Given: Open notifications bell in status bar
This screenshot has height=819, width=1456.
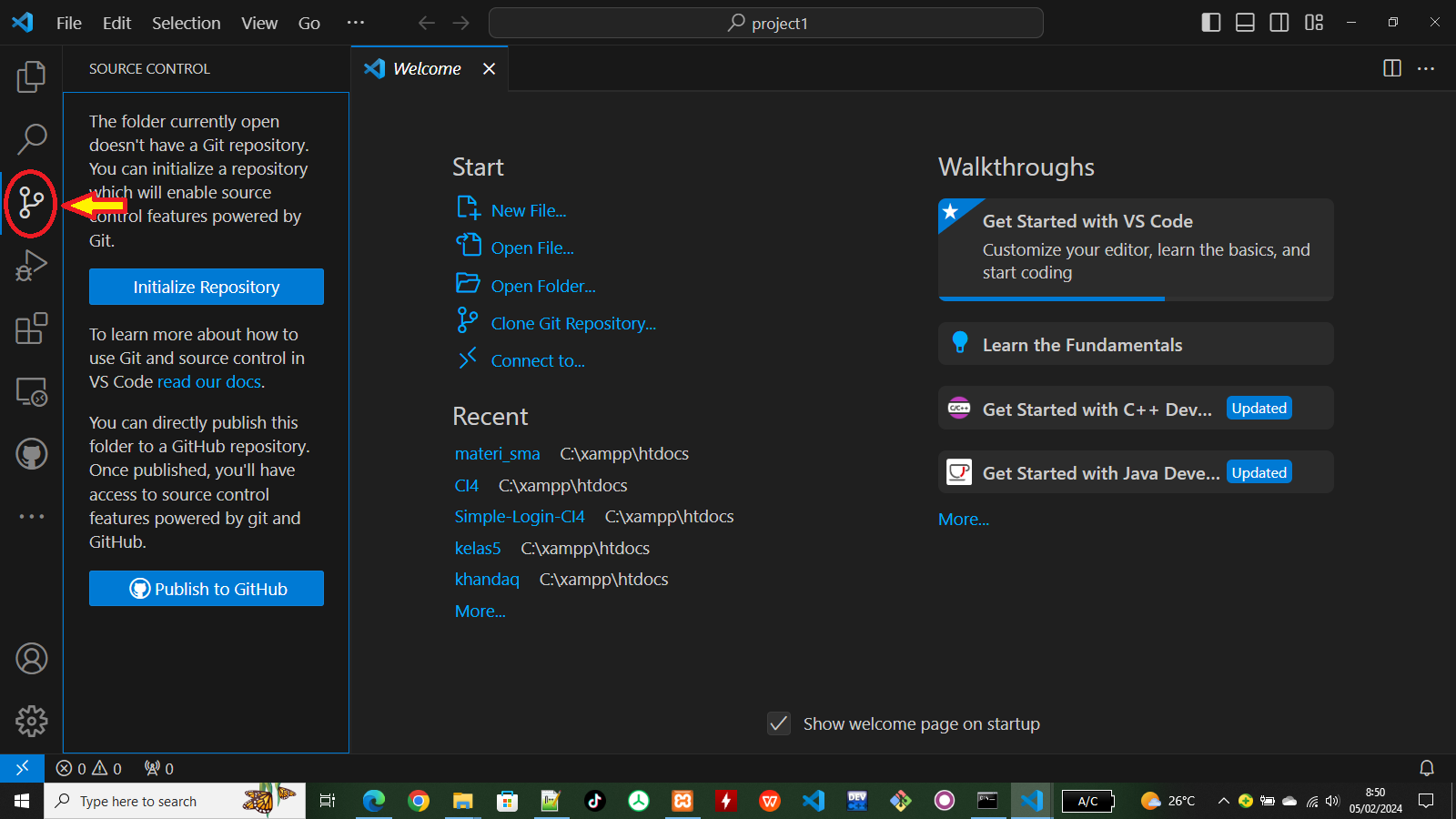Looking at the screenshot, I should (1427, 768).
